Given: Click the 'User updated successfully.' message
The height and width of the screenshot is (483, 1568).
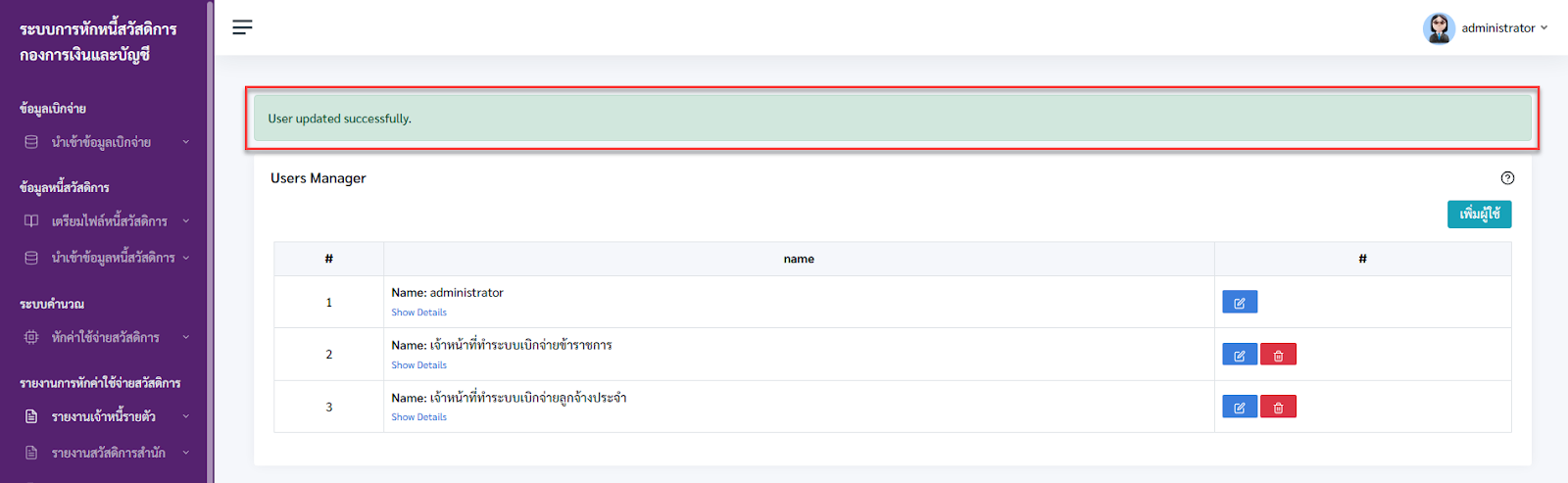Looking at the screenshot, I should (340, 119).
